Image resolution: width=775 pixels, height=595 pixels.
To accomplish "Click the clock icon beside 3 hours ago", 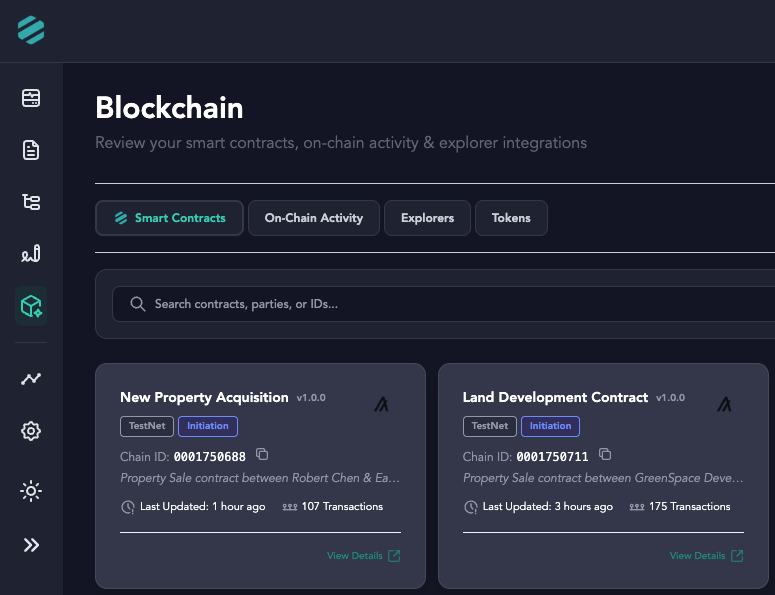I will [x=471, y=507].
